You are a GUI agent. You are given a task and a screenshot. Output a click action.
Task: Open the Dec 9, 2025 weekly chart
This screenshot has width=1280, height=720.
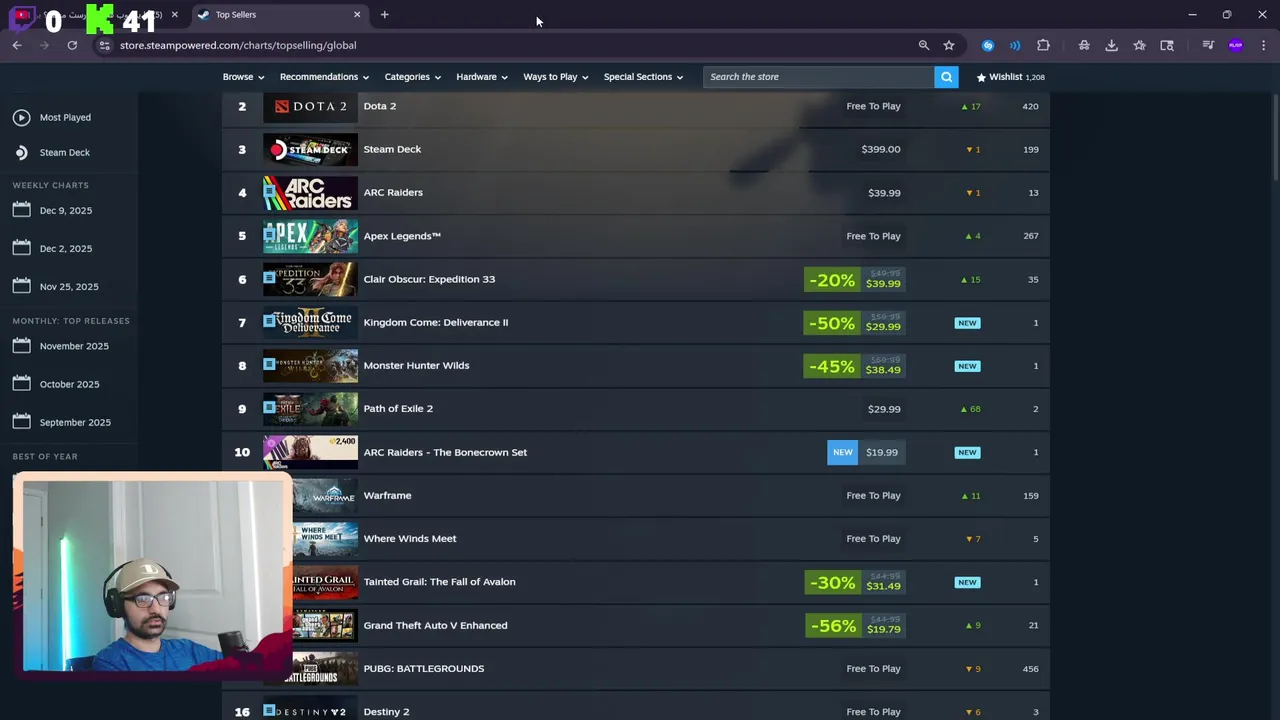(x=66, y=210)
